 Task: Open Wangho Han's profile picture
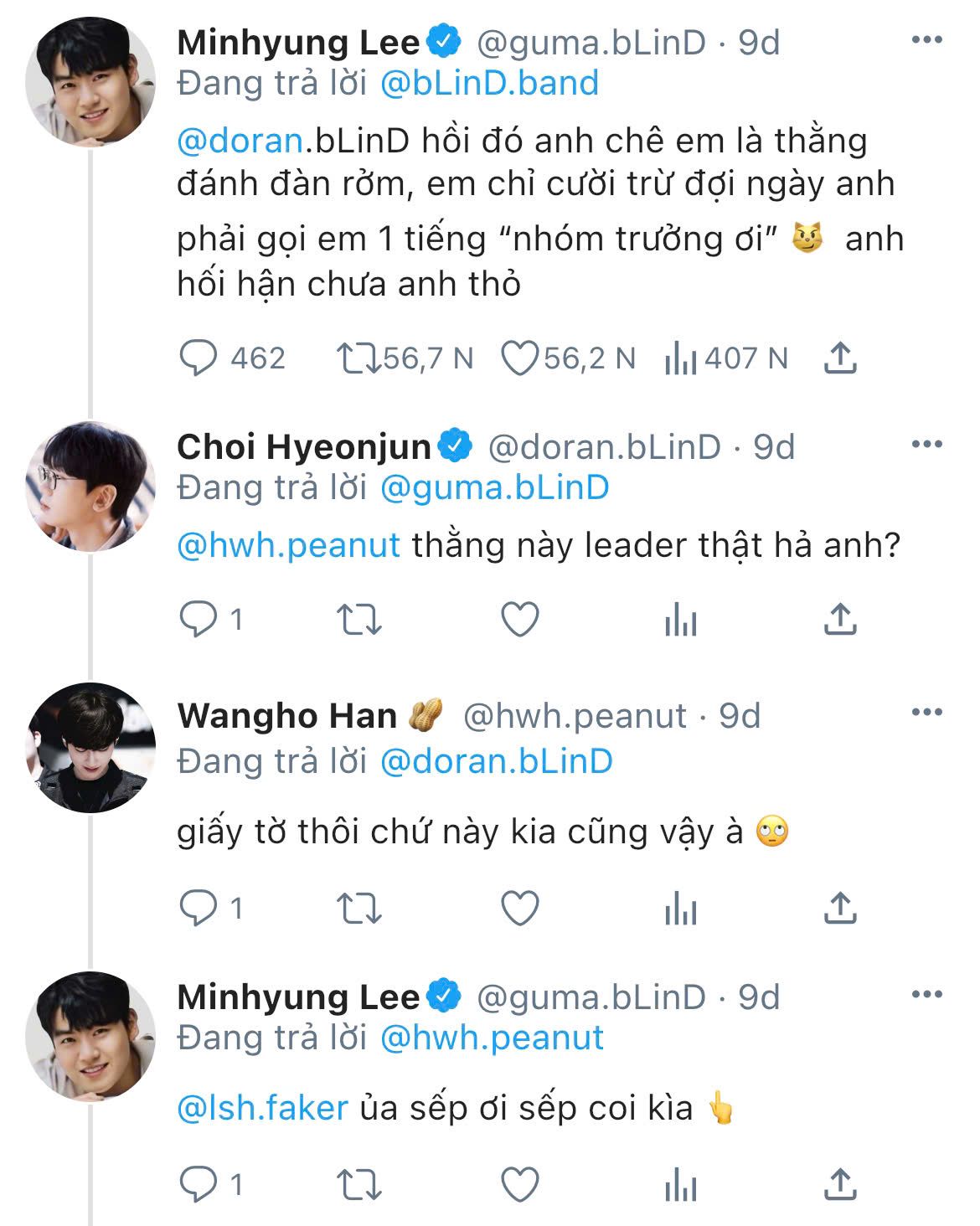click(x=90, y=748)
